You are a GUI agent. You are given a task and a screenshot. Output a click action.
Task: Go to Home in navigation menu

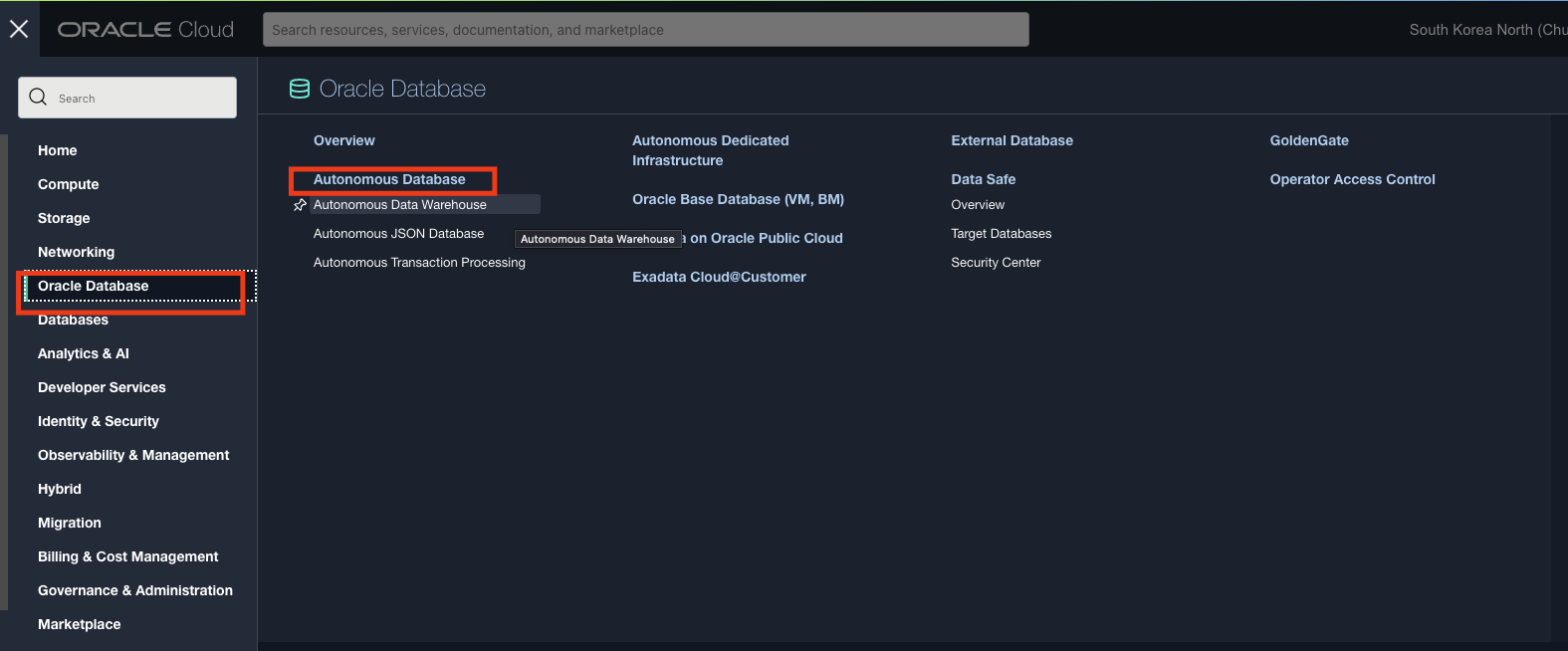coord(58,150)
